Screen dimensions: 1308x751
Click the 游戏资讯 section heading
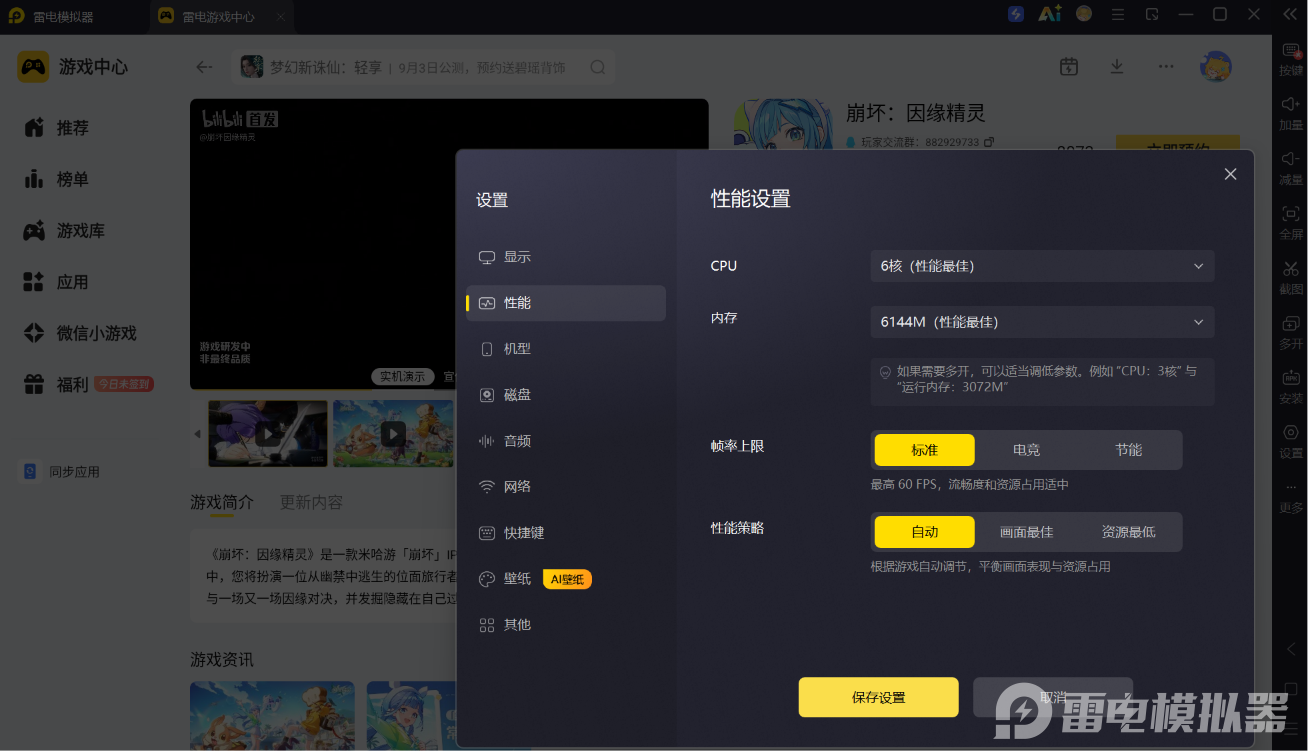(x=222, y=659)
